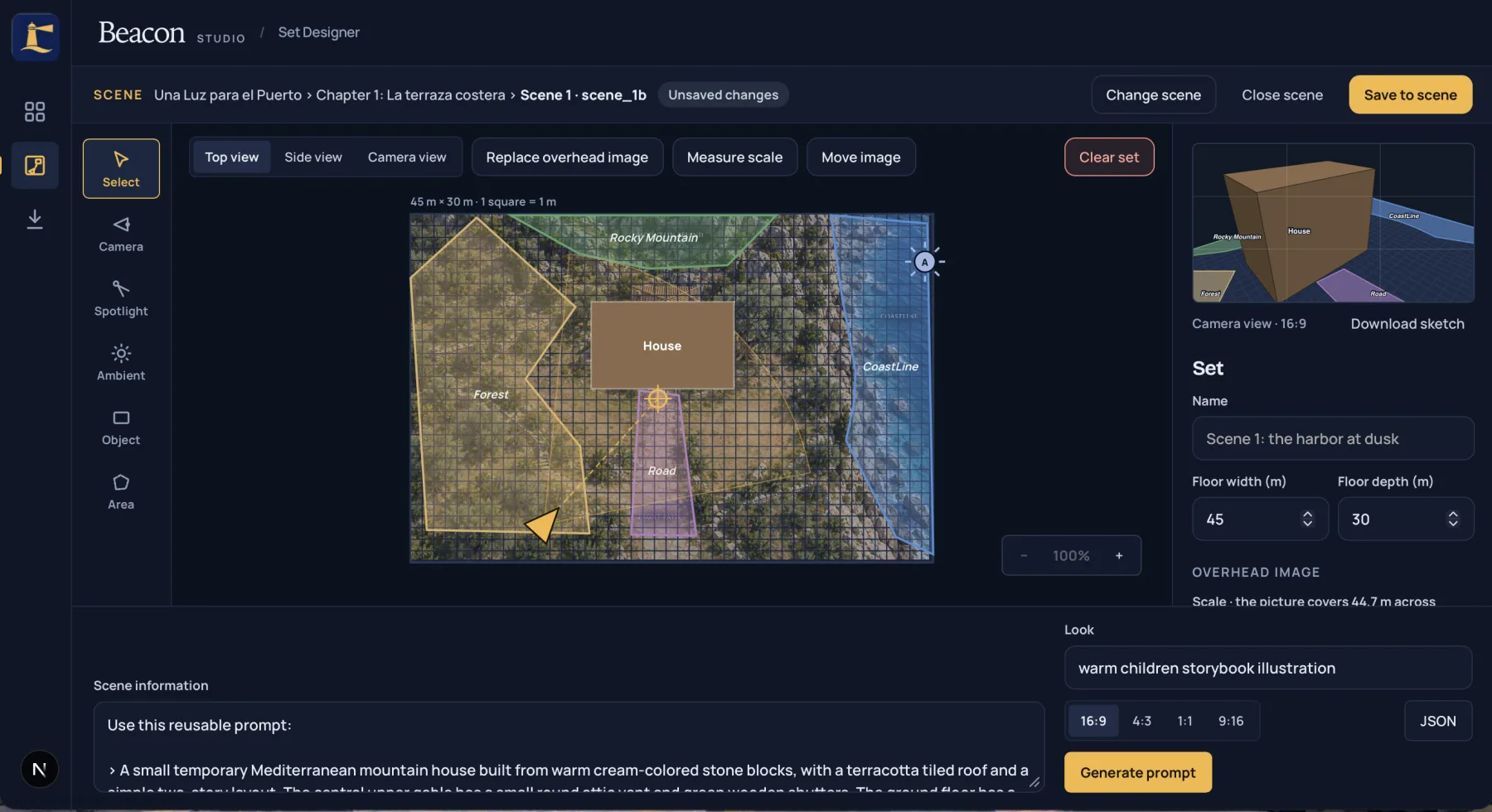Select the Area polygon tool
This screenshot has width=1492, height=812.
pos(121,491)
